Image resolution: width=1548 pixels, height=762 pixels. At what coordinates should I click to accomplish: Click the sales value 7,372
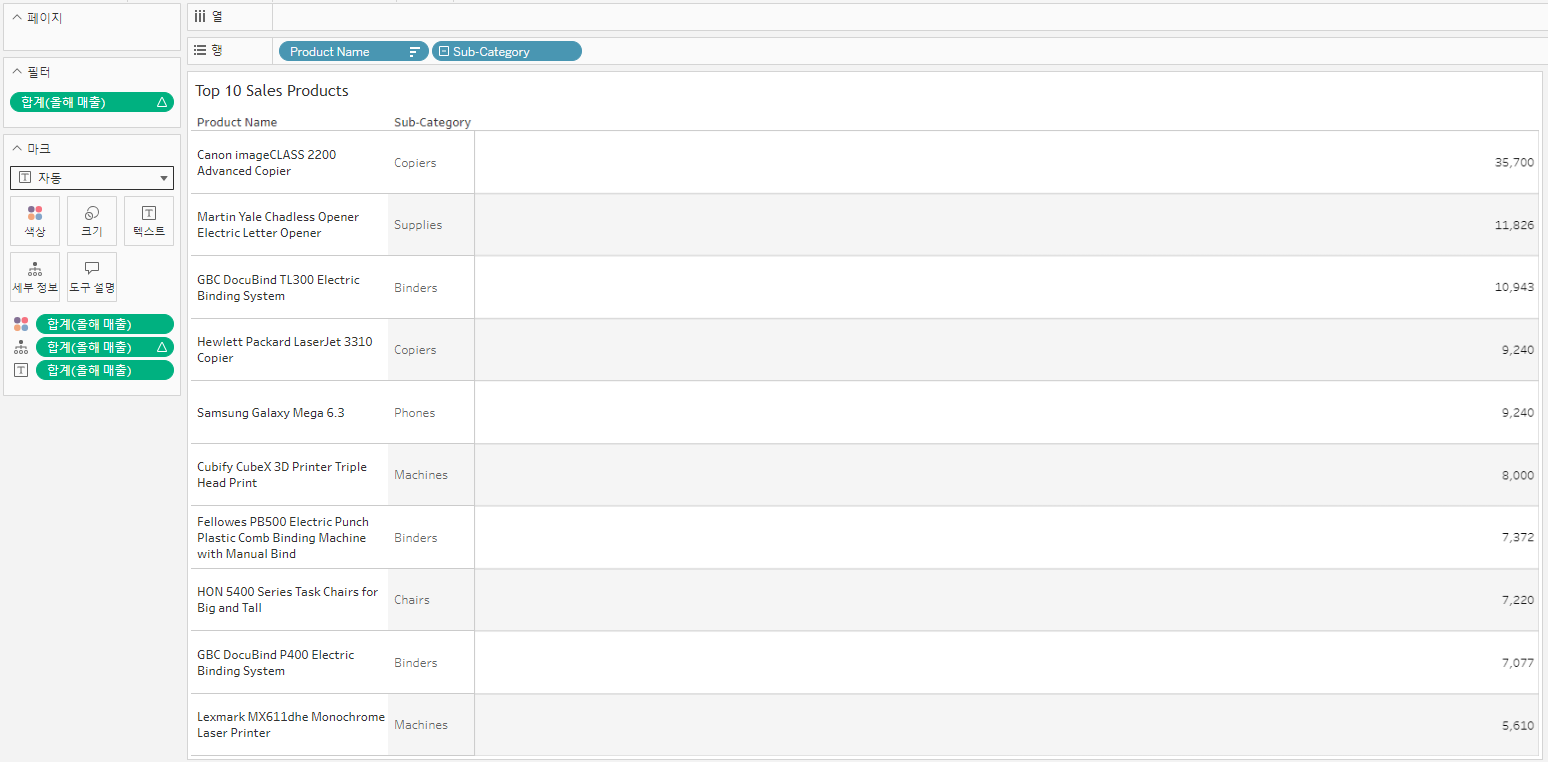click(x=1518, y=538)
